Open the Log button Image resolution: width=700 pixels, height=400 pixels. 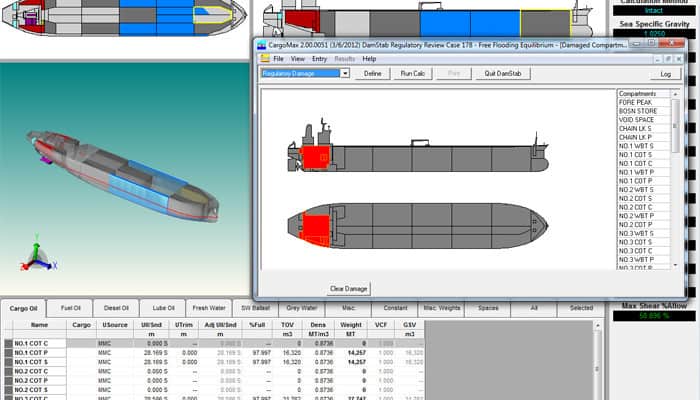[x=665, y=74]
